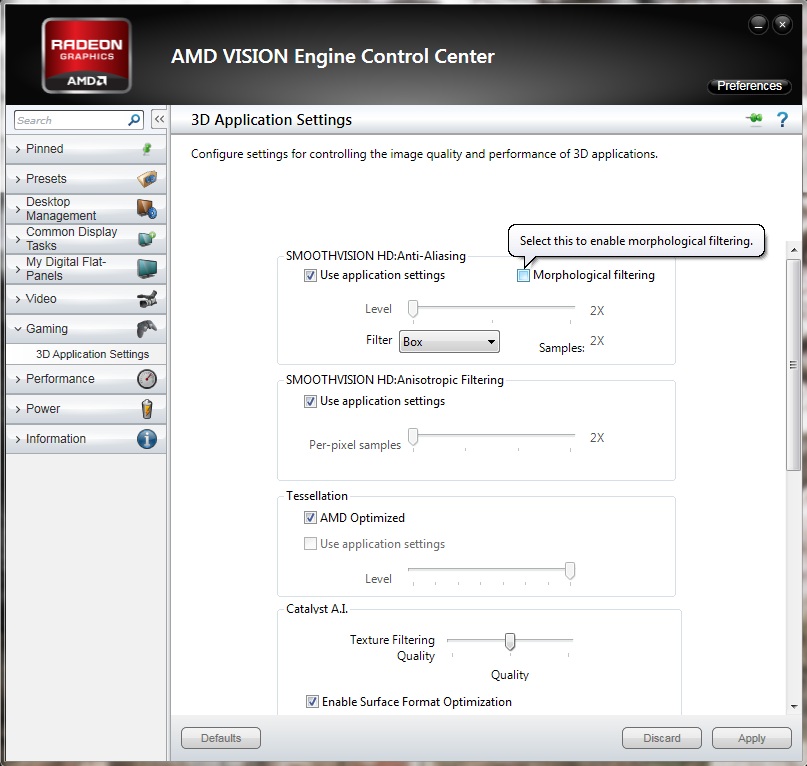Click the Presets camera icon

pos(147,179)
